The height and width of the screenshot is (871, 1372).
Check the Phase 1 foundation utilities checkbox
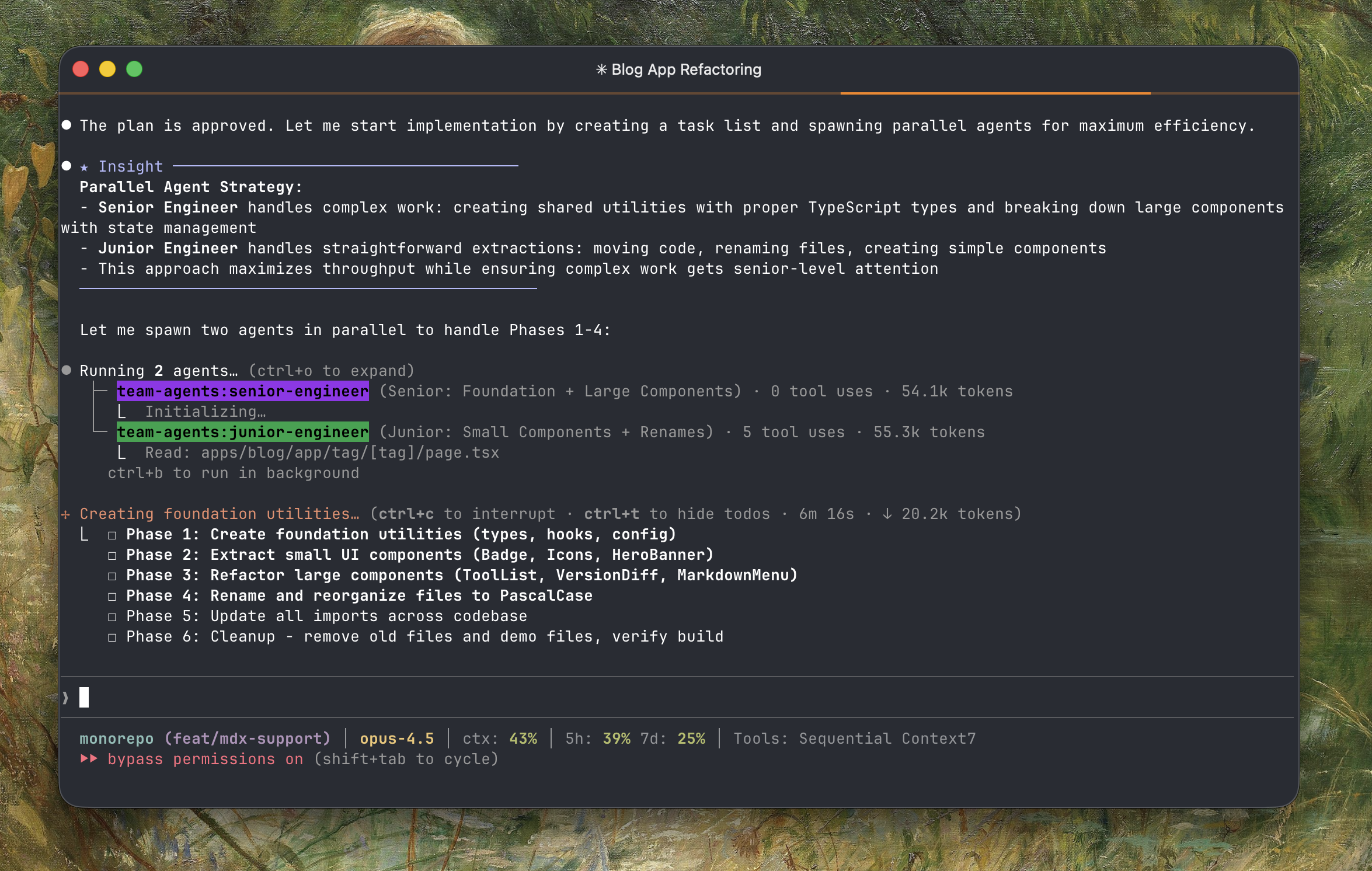(x=112, y=535)
